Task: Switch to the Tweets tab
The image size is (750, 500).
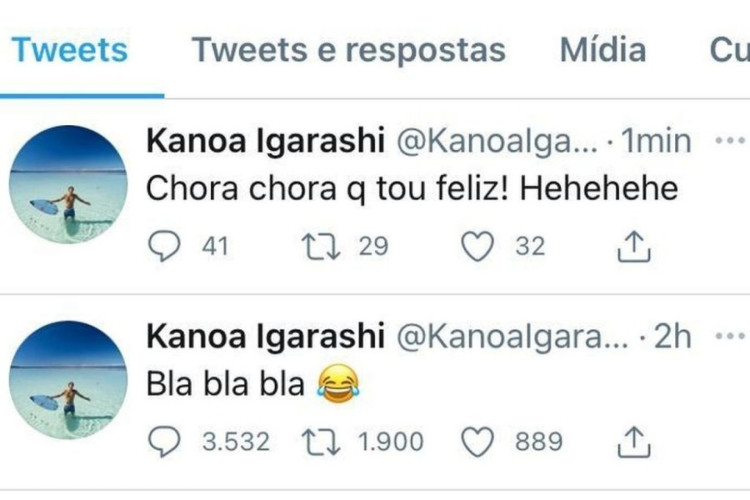Action: pos(70,50)
